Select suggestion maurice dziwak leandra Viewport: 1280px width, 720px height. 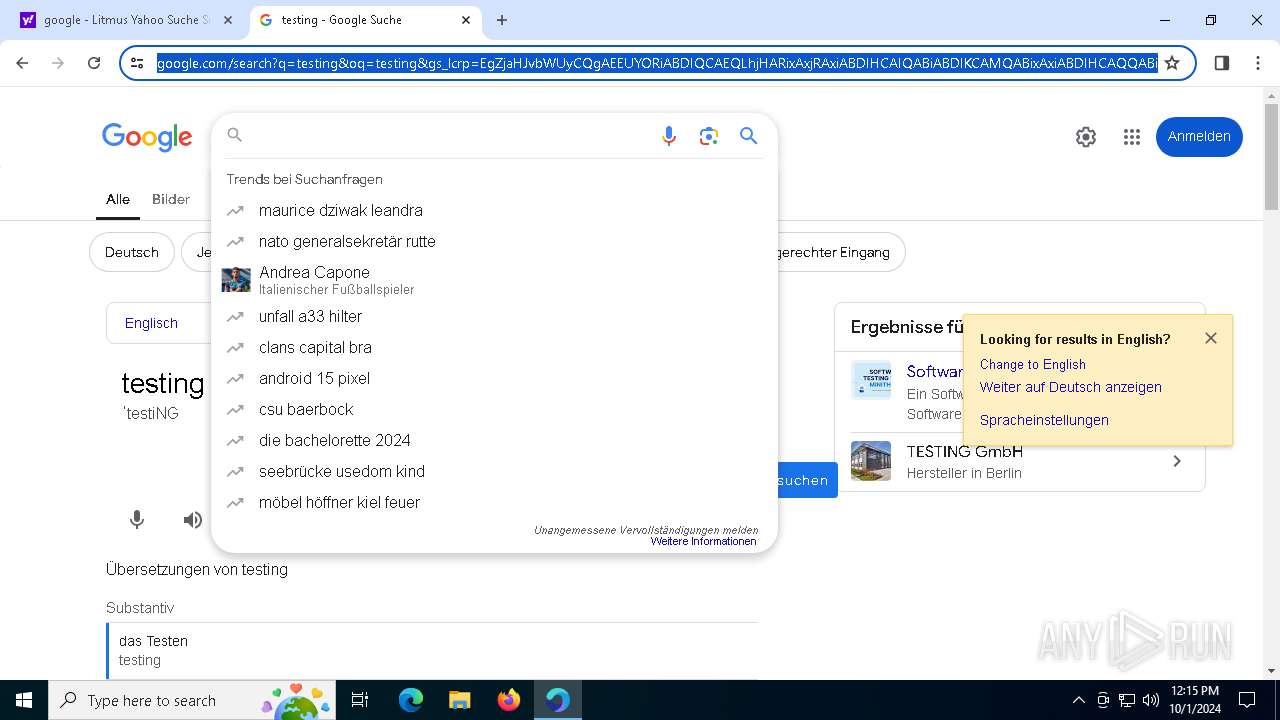[x=494, y=210]
